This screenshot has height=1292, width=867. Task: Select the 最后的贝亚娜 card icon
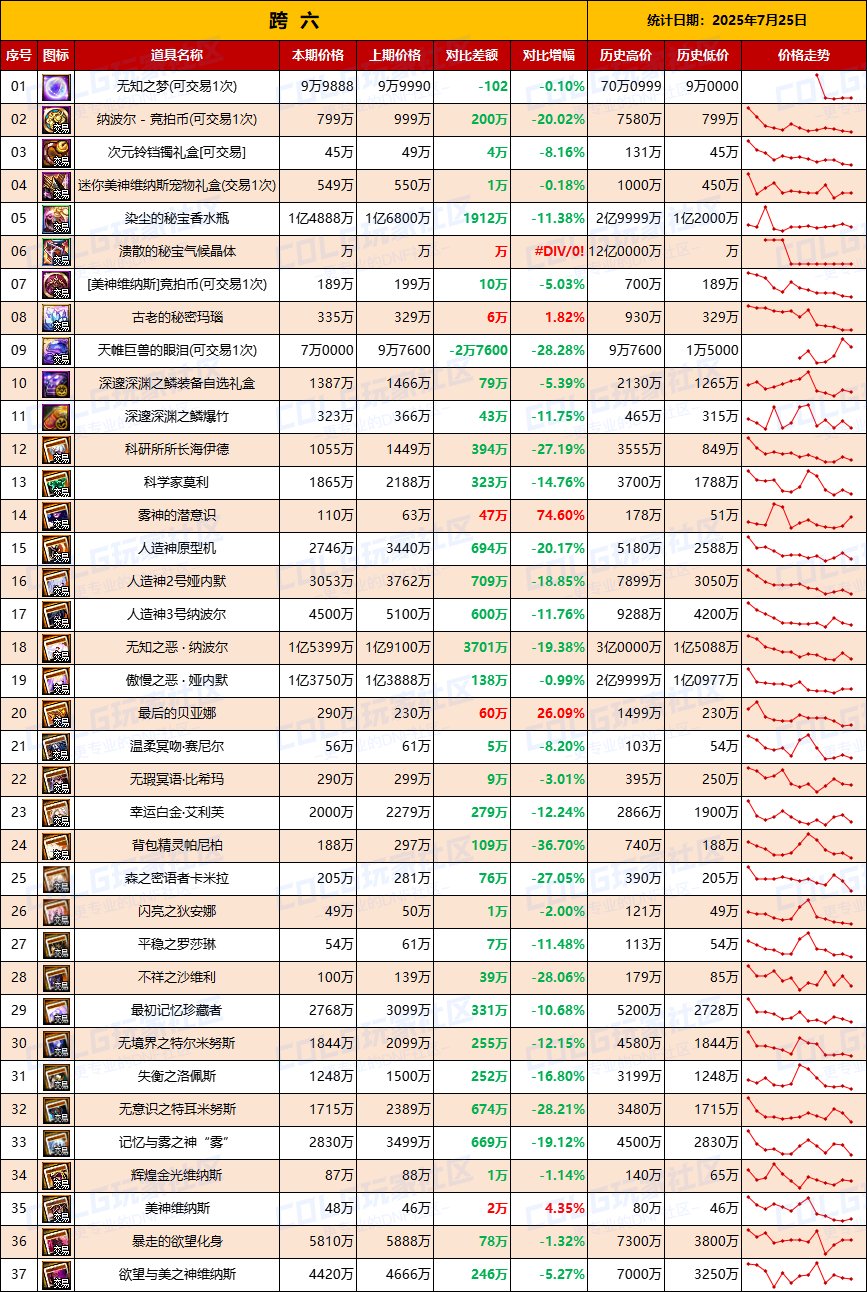point(56,714)
